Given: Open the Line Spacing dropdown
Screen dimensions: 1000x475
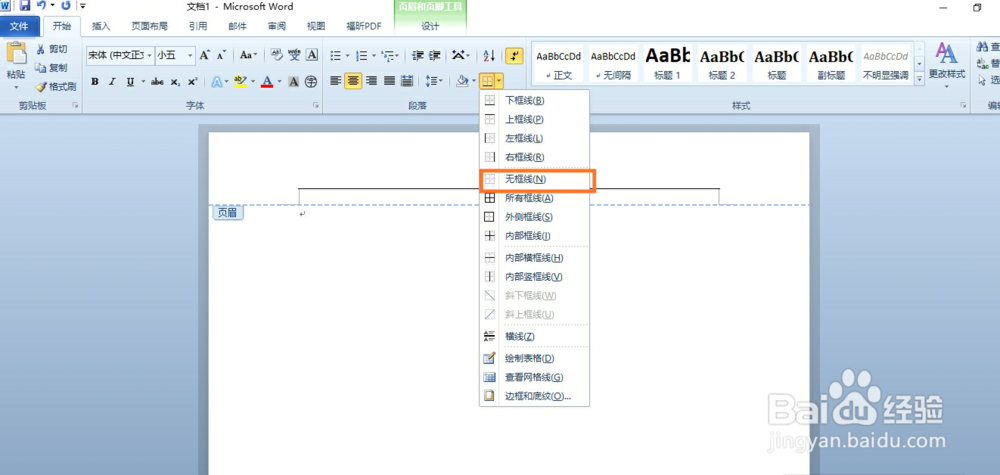Looking at the screenshot, I should coord(434,81).
